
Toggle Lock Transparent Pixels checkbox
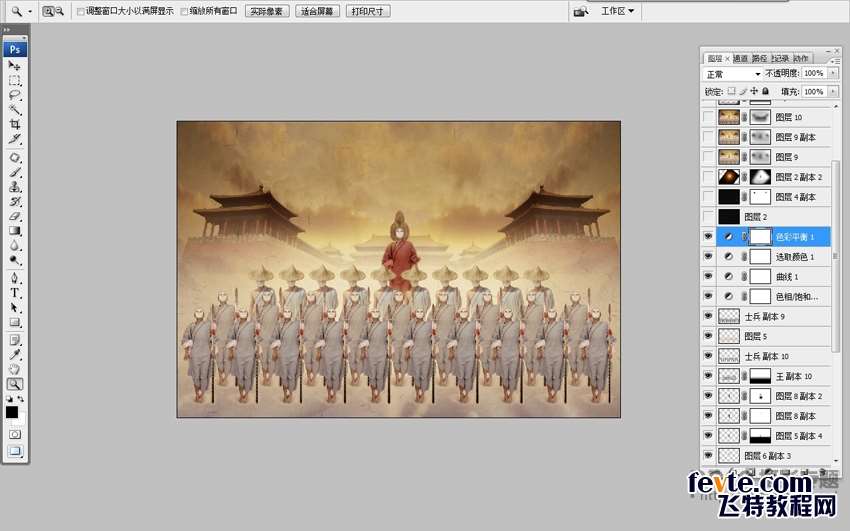click(x=731, y=91)
